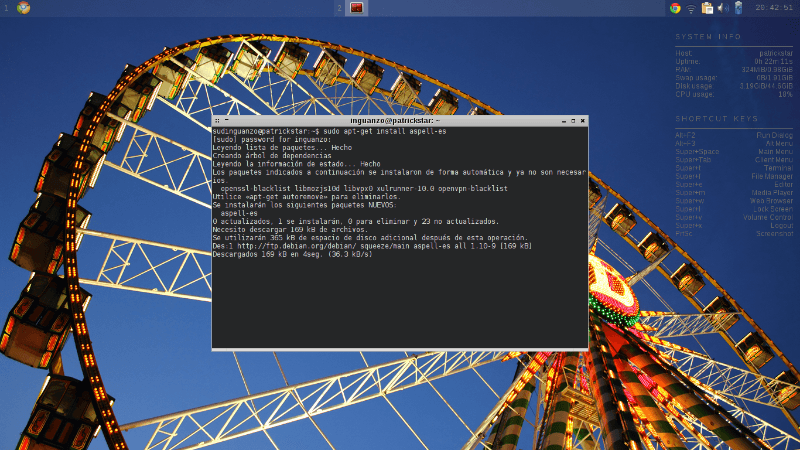This screenshot has width=800, height=450.
Task: Click the 'Disk usage:' row
Action: pyautogui.click(x=734, y=86)
